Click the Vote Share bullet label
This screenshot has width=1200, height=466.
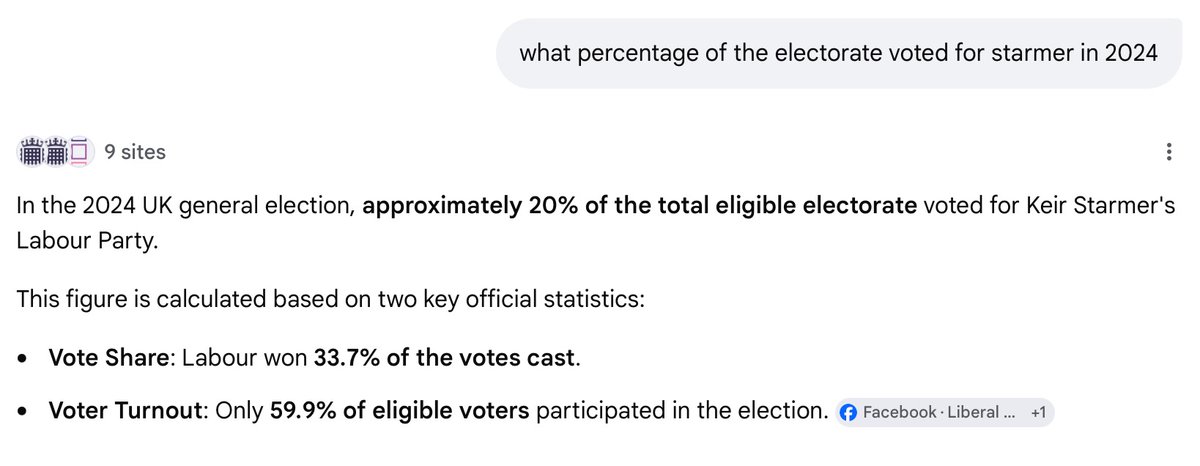pos(106,358)
